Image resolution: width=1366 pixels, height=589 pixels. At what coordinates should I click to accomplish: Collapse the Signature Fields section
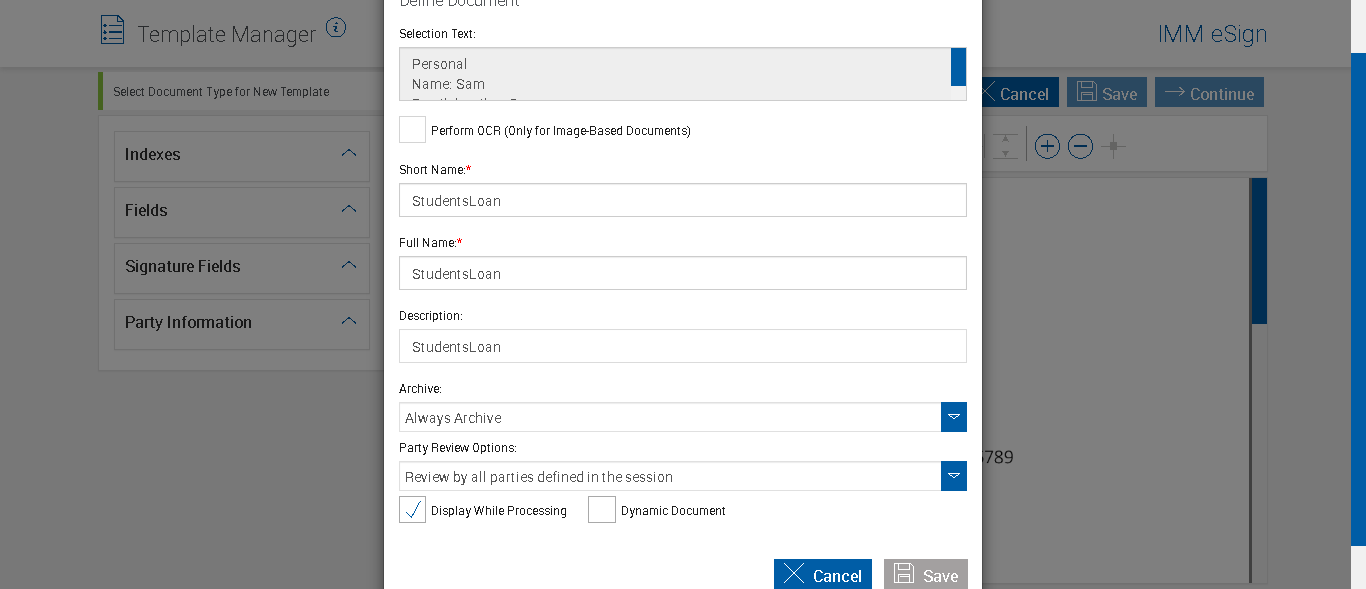click(x=348, y=266)
